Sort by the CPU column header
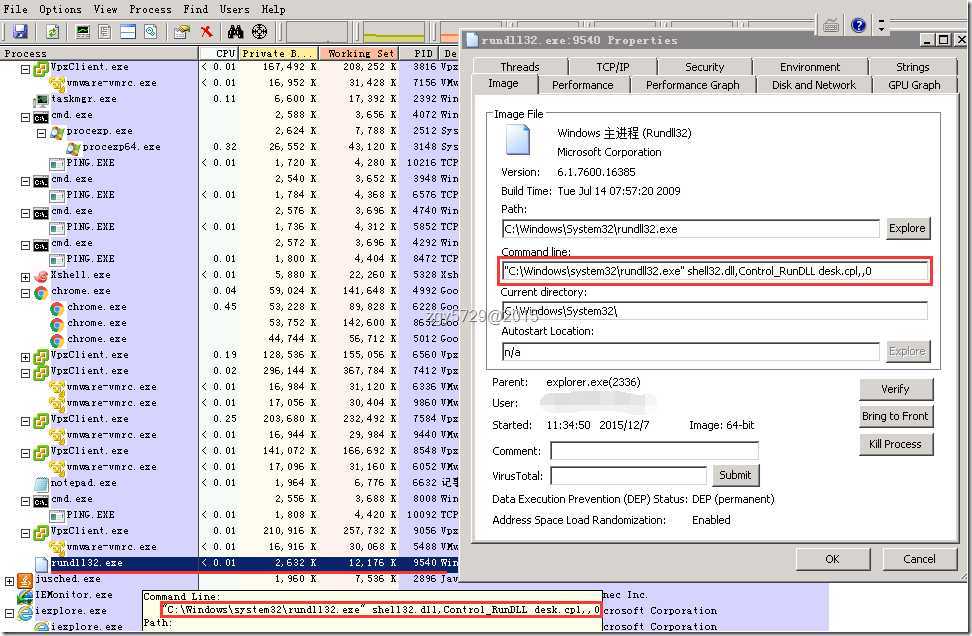The image size is (972, 636). click(x=218, y=53)
